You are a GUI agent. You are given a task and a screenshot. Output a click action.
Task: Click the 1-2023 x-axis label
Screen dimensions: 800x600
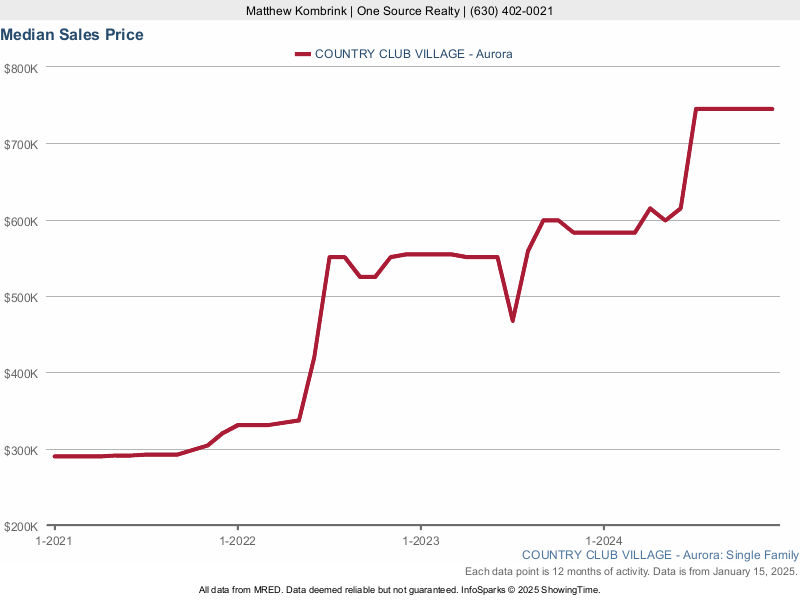[x=420, y=540]
